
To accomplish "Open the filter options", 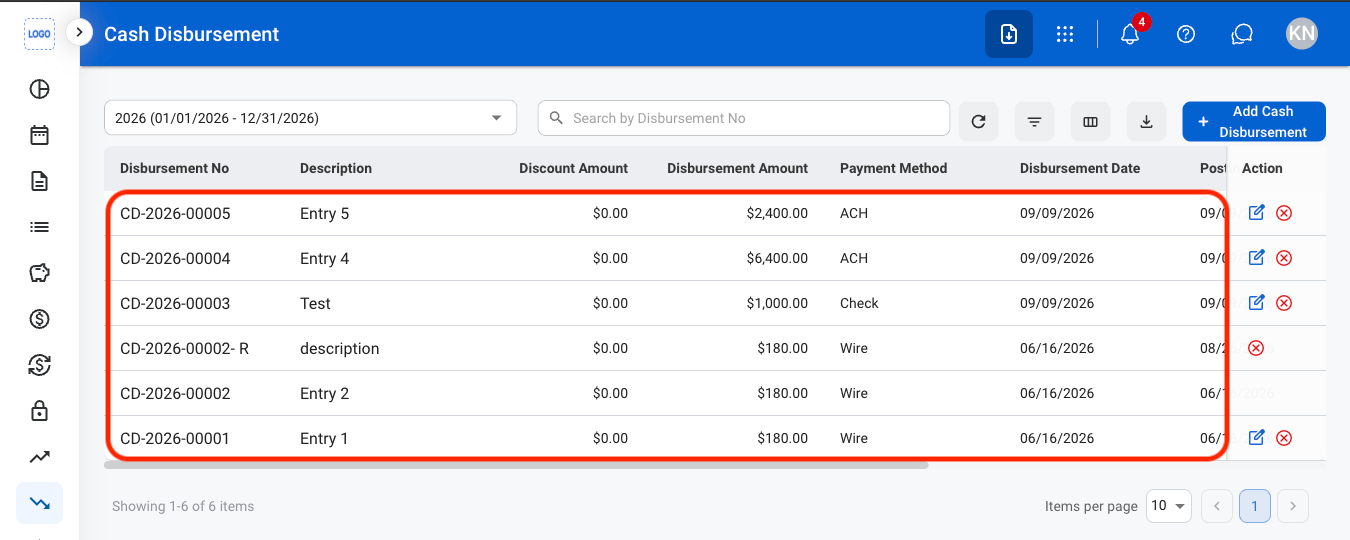I will (x=1034, y=122).
